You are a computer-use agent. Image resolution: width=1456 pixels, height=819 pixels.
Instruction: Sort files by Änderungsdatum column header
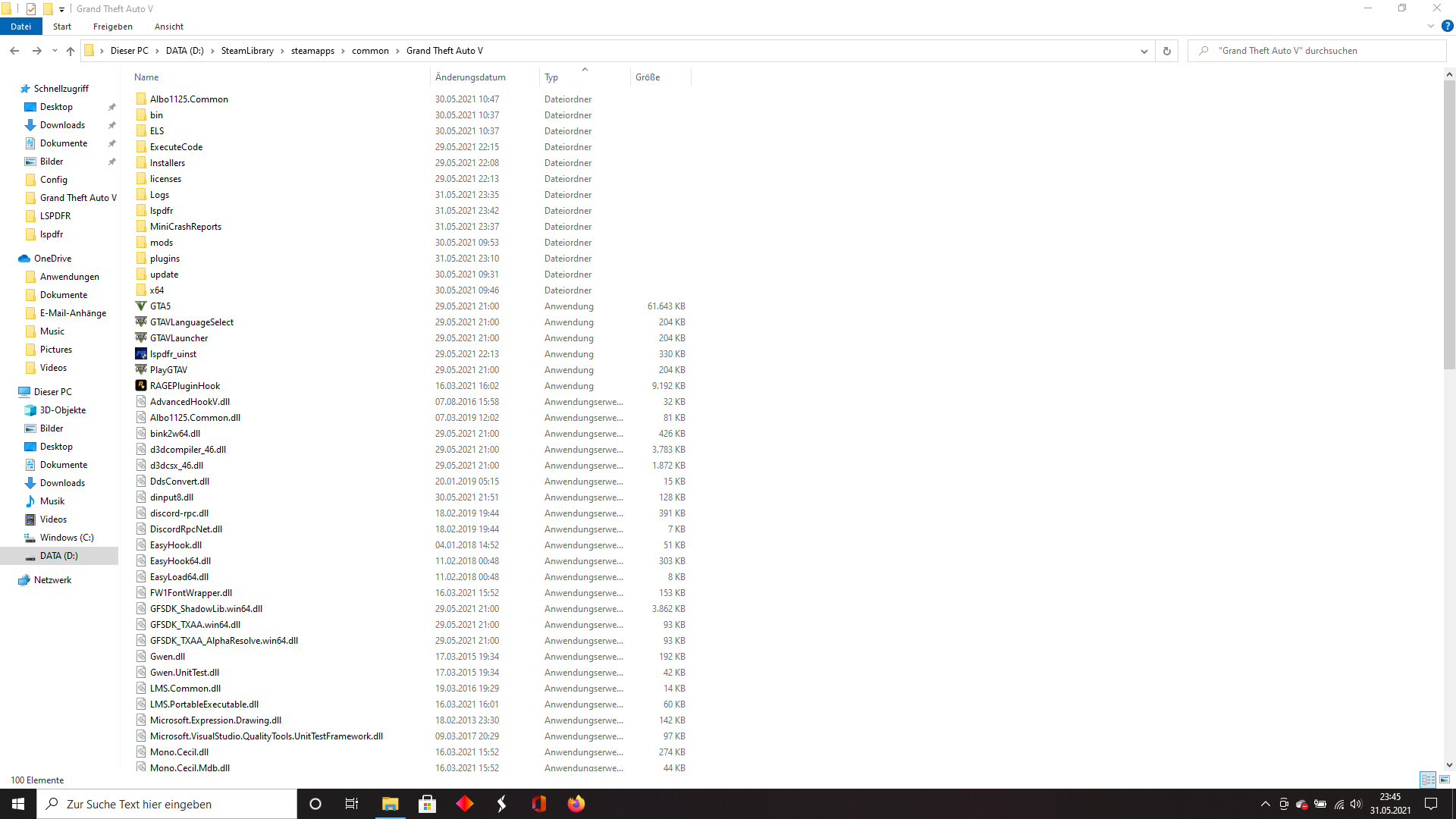coord(470,77)
